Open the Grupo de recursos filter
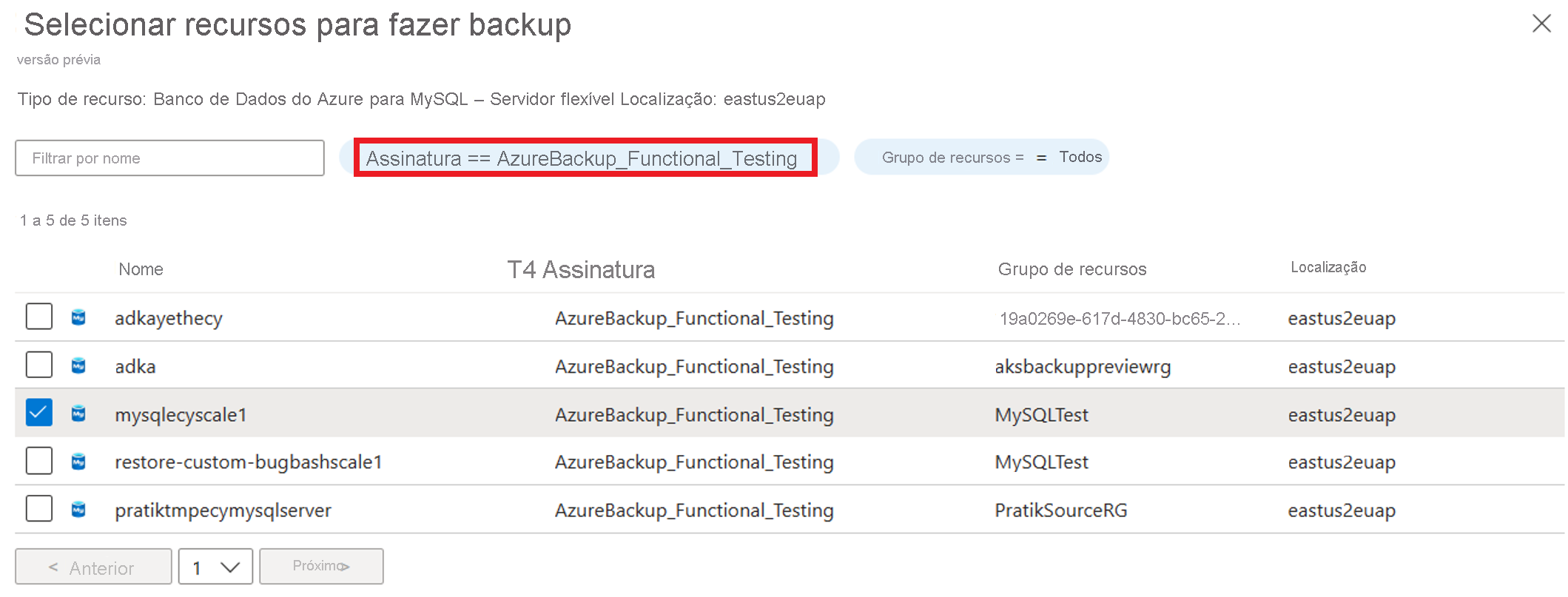This screenshot has width=1568, height=597. tap(981, 158)
